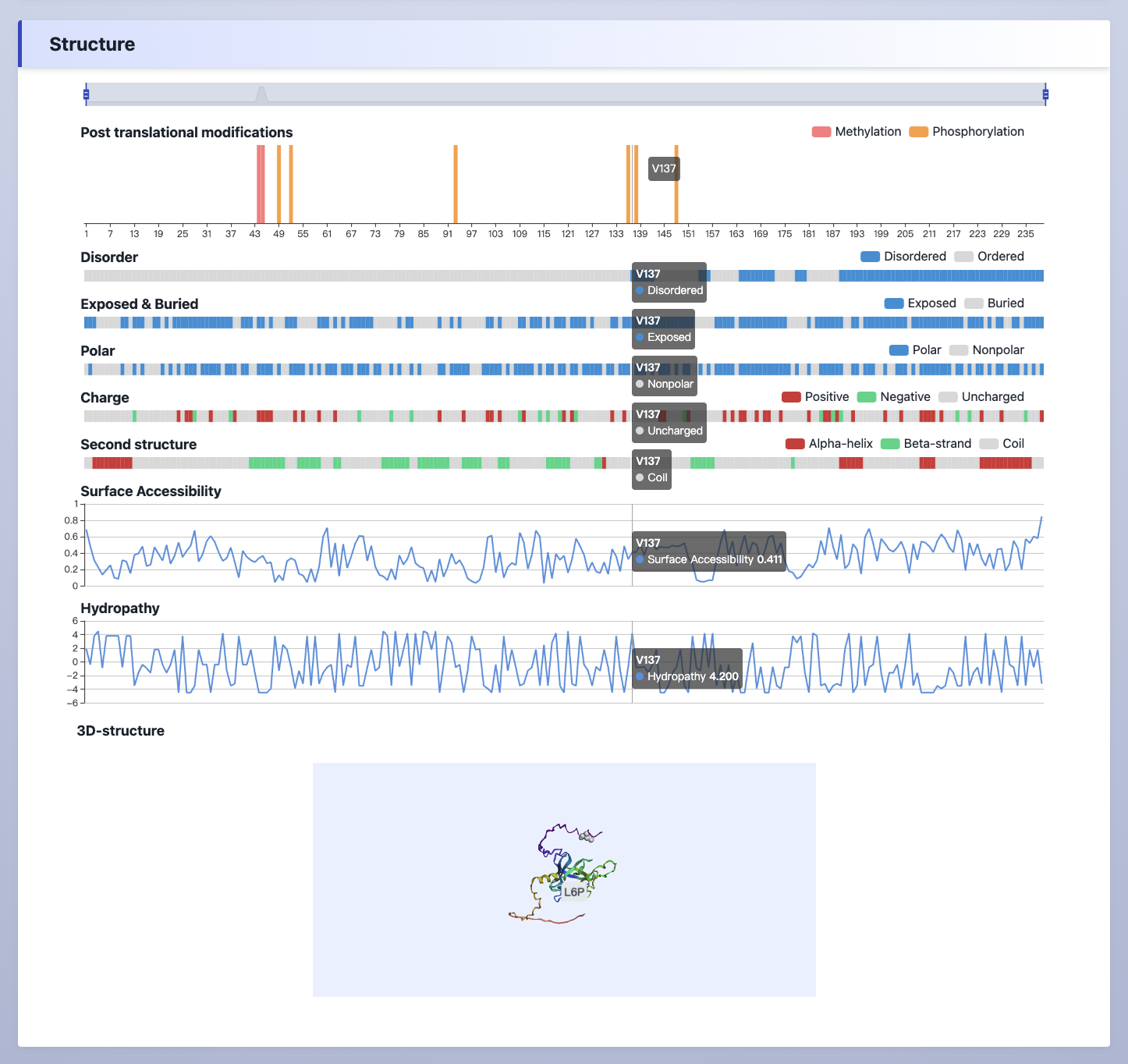Viewport: 1128px width, 1064px height.
Task: Click the Buried legend swatch
Action: coord(974,303)
